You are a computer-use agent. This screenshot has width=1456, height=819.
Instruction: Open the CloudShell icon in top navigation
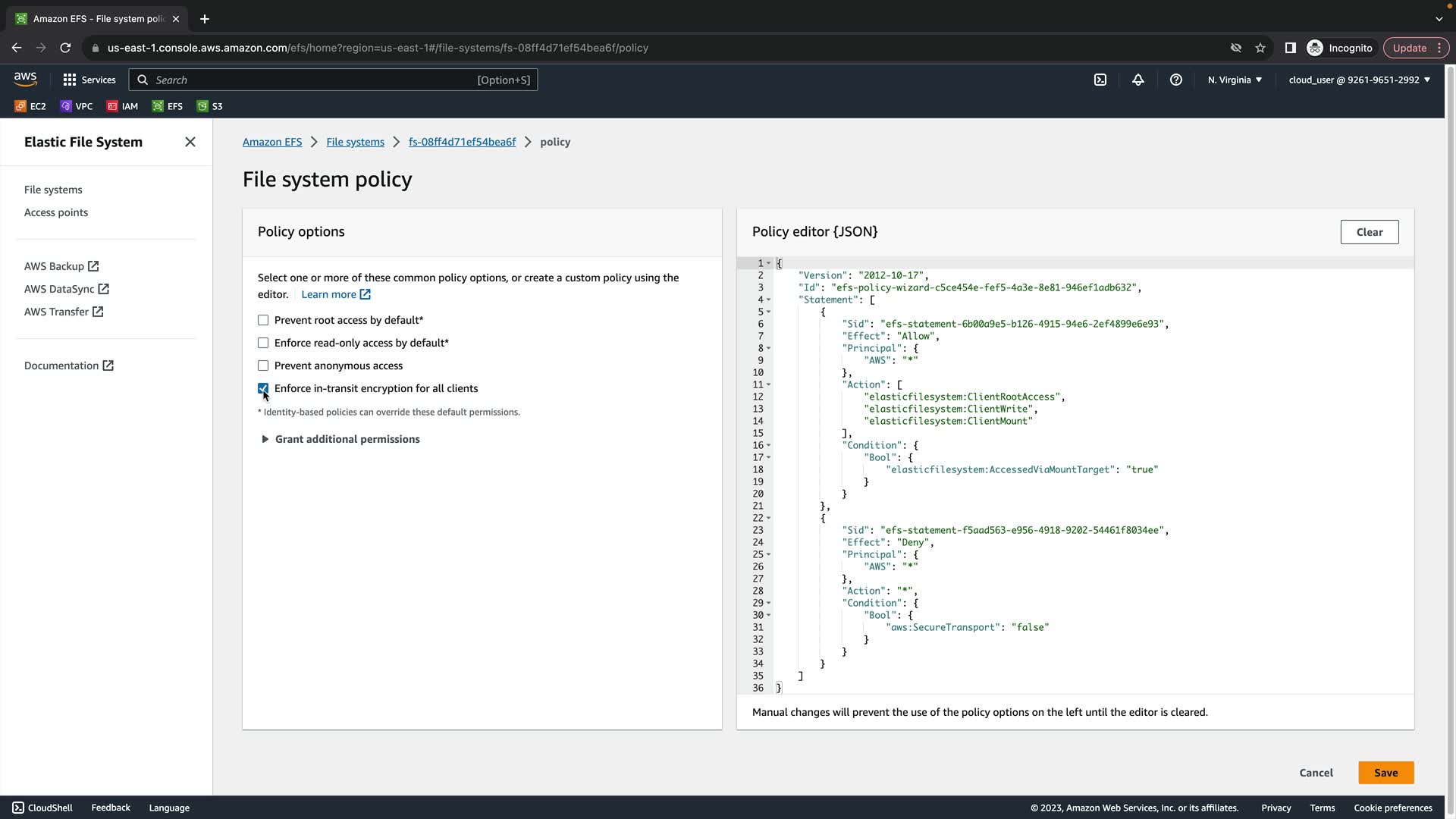[x=1100, y=80]
